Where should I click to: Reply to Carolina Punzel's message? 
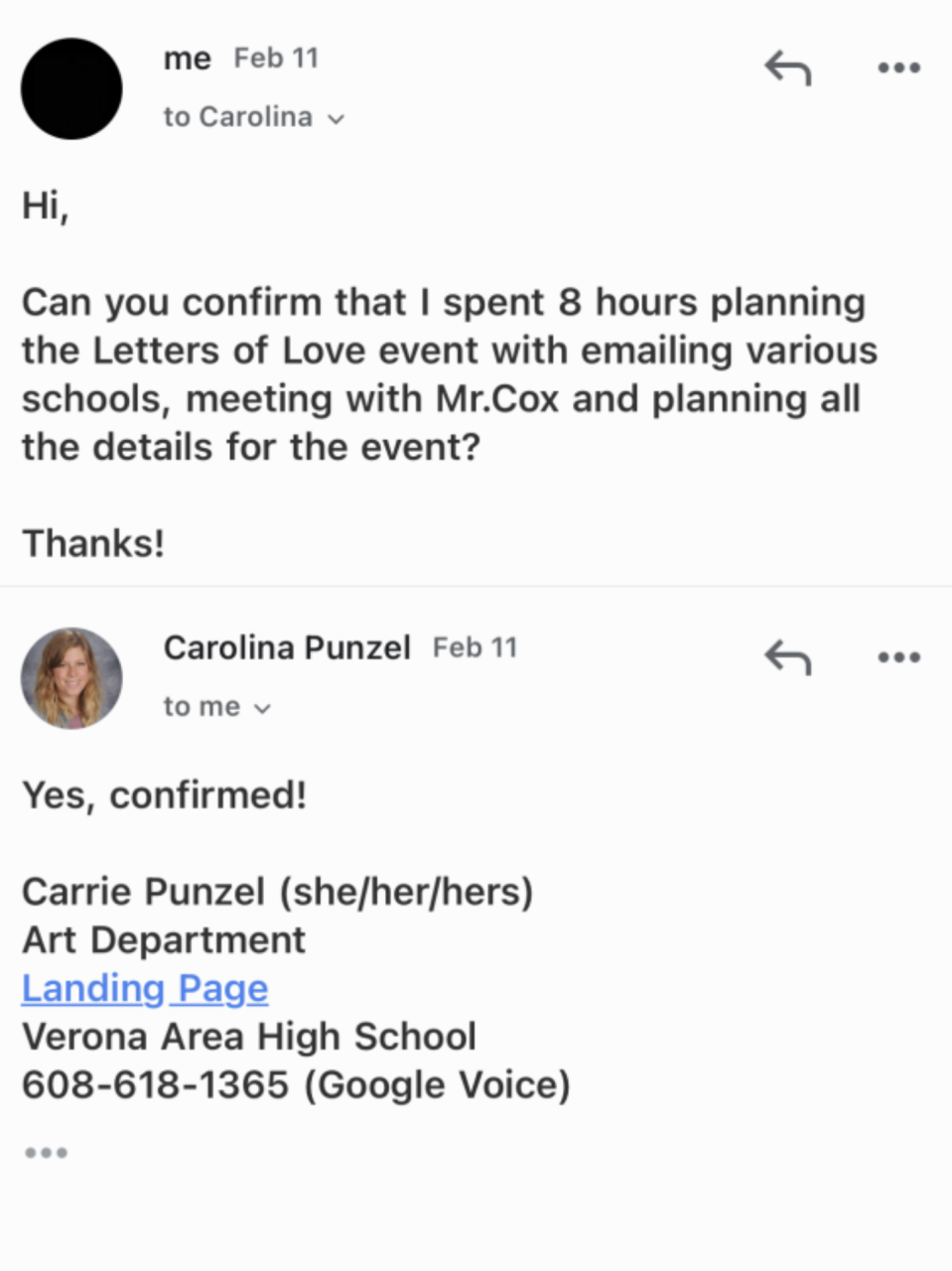(x=788, y=657)
